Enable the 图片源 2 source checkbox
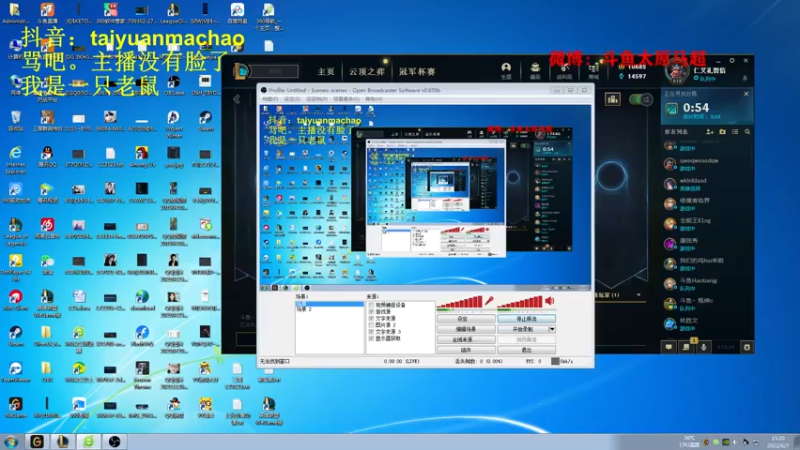800x450 pixels. click(x=371, y=325)
